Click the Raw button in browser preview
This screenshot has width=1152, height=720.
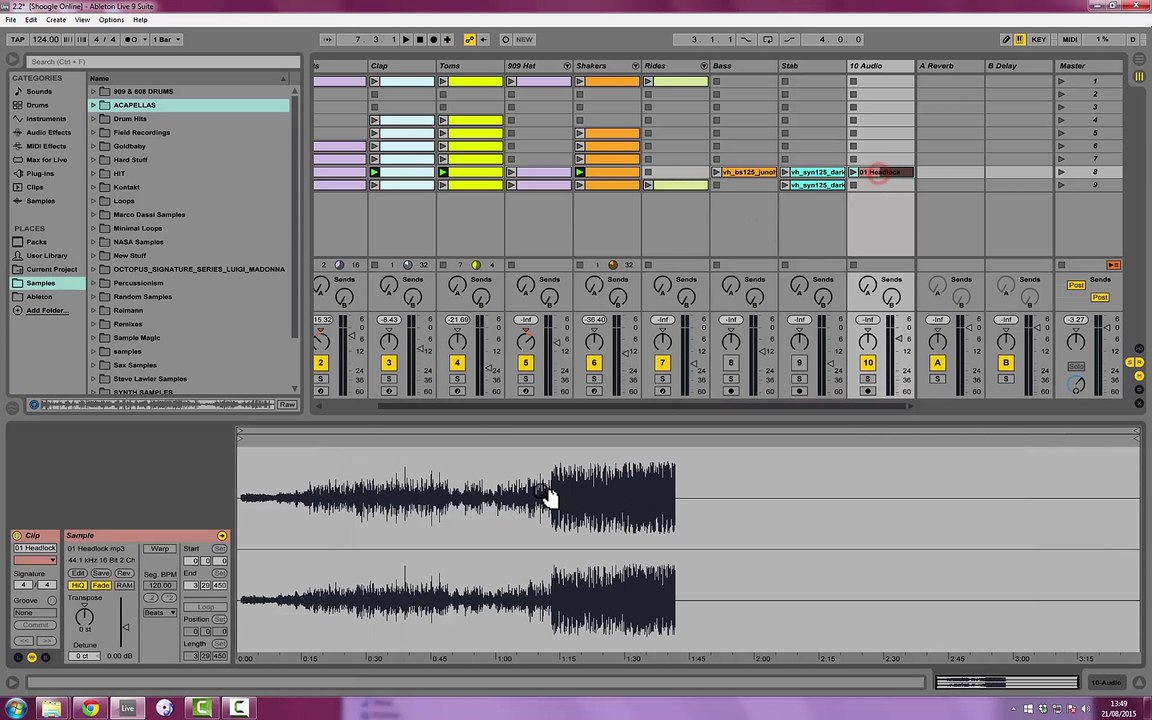[287, 405]
